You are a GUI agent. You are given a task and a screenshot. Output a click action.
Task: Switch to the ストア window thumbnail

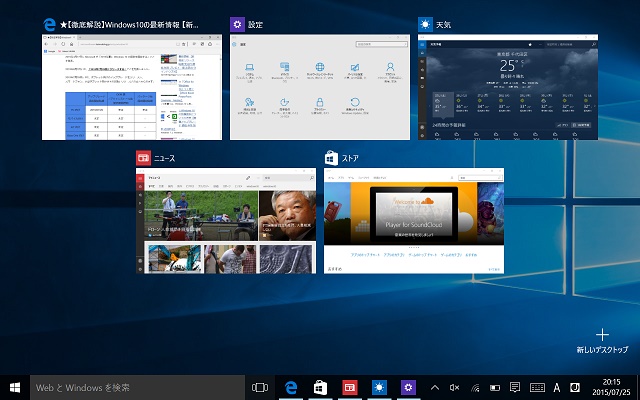tap(414, 220)
